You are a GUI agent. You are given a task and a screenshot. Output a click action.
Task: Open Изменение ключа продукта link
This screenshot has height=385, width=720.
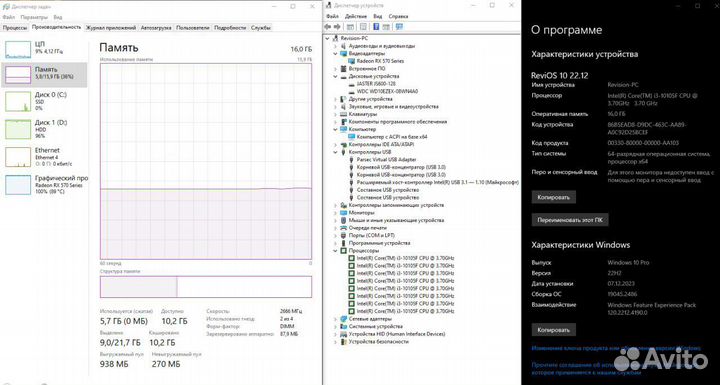(615, 348)
